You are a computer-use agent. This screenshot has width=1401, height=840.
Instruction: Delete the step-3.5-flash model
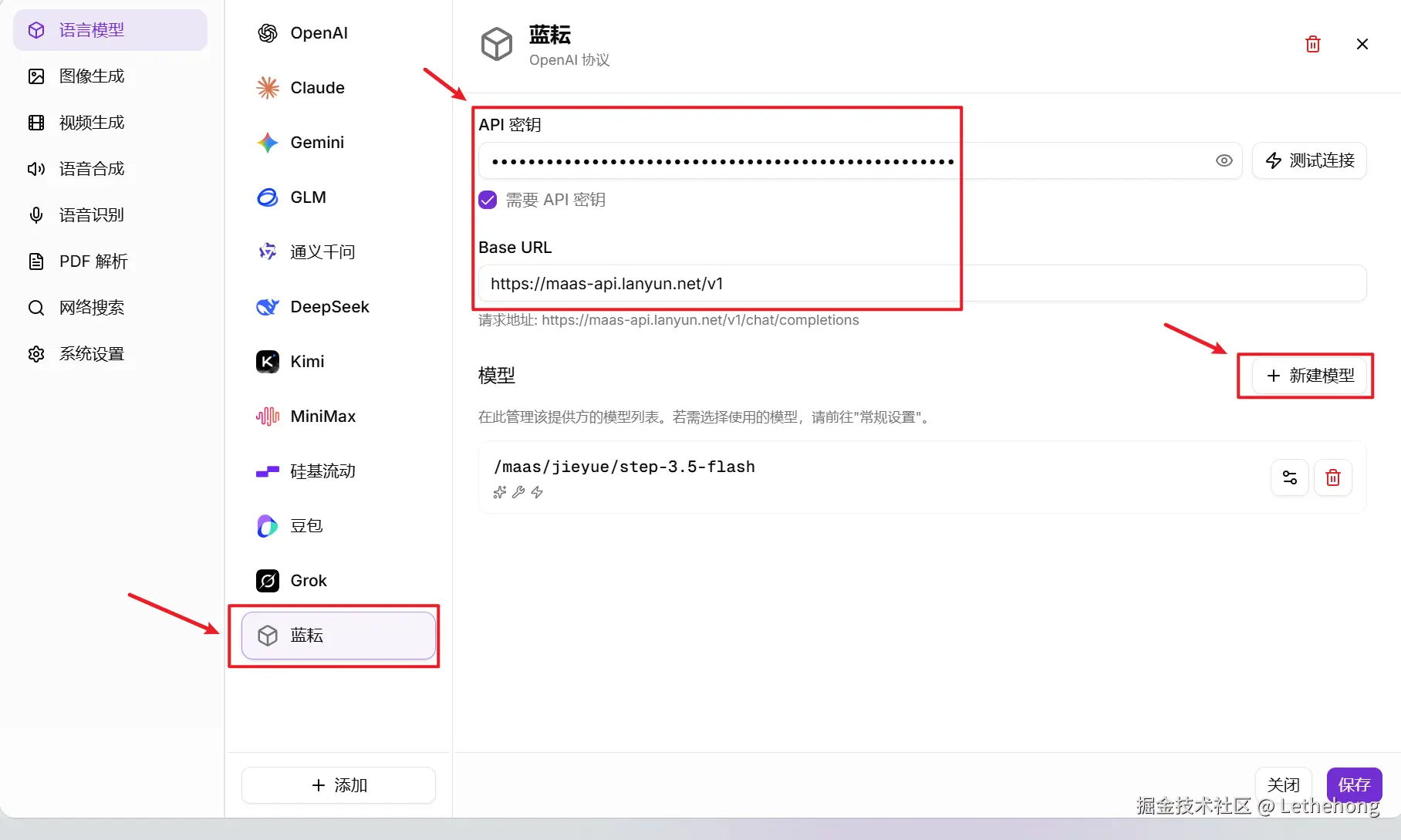tap(1333, 477)
